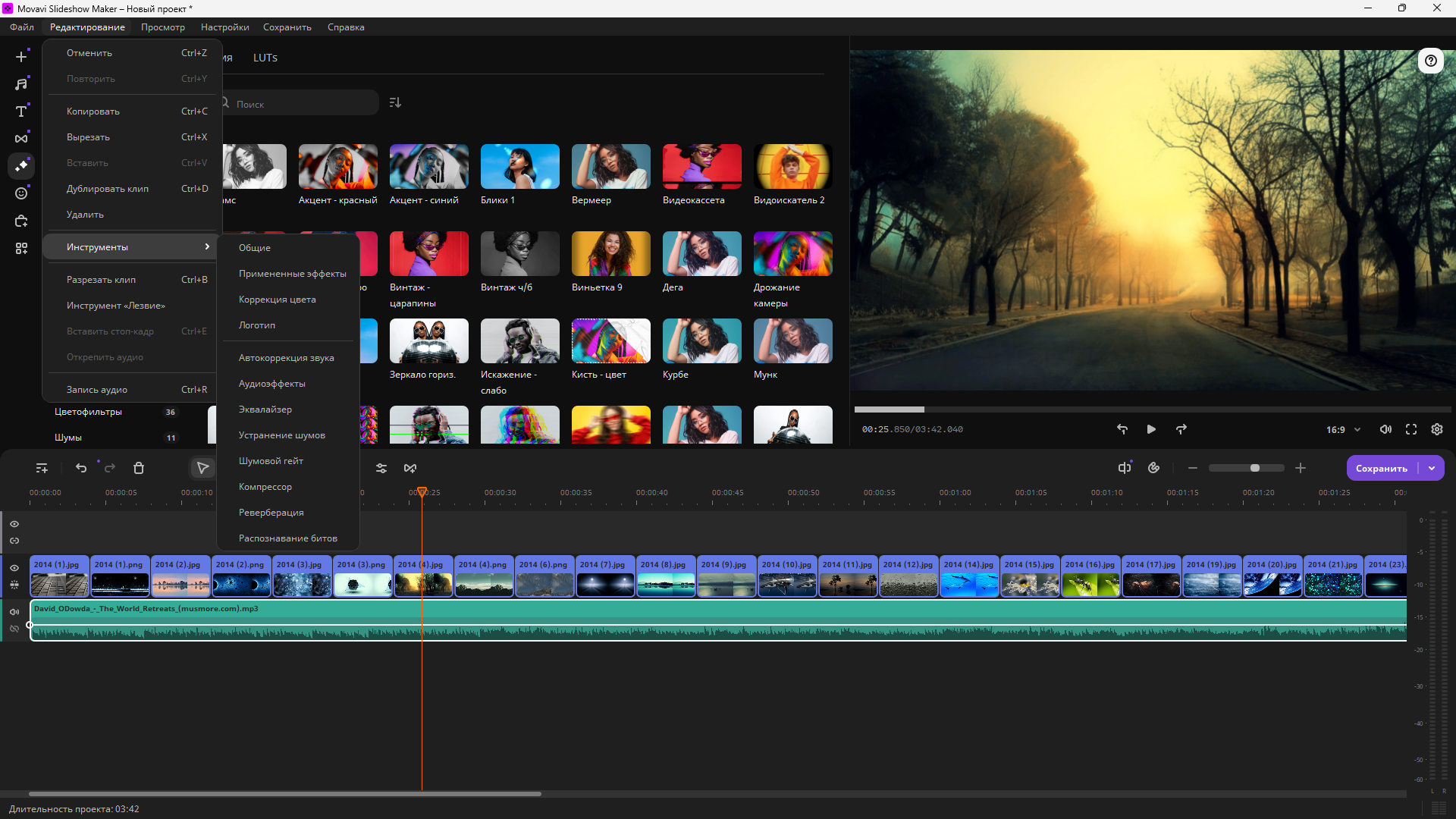This screenshot has height=819, width=1456.
Task: Toggle visibility eye of top overlay track
Action: click(14, 524)
